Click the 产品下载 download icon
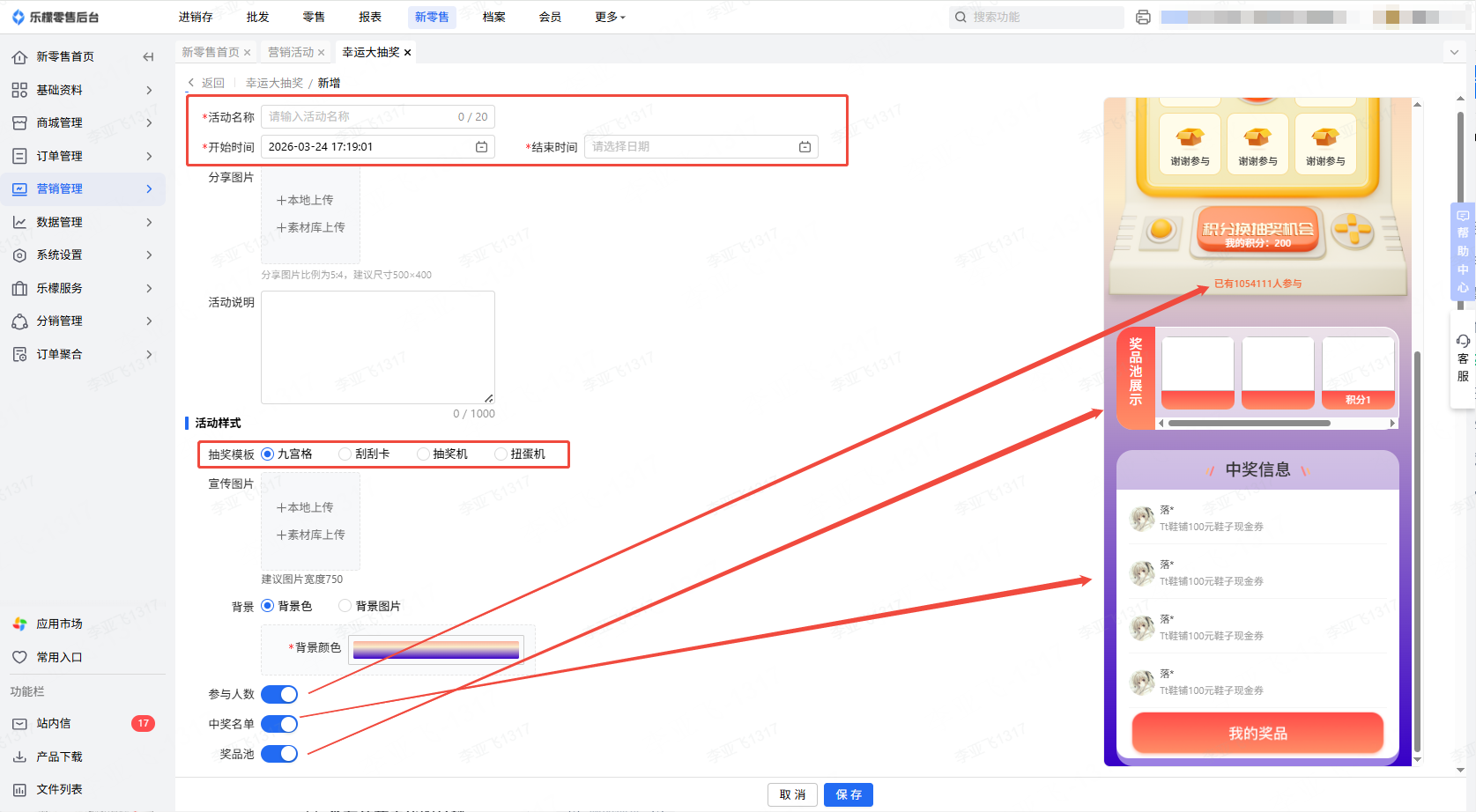Viewport: 1476px width, 812px height. (19, 757)
